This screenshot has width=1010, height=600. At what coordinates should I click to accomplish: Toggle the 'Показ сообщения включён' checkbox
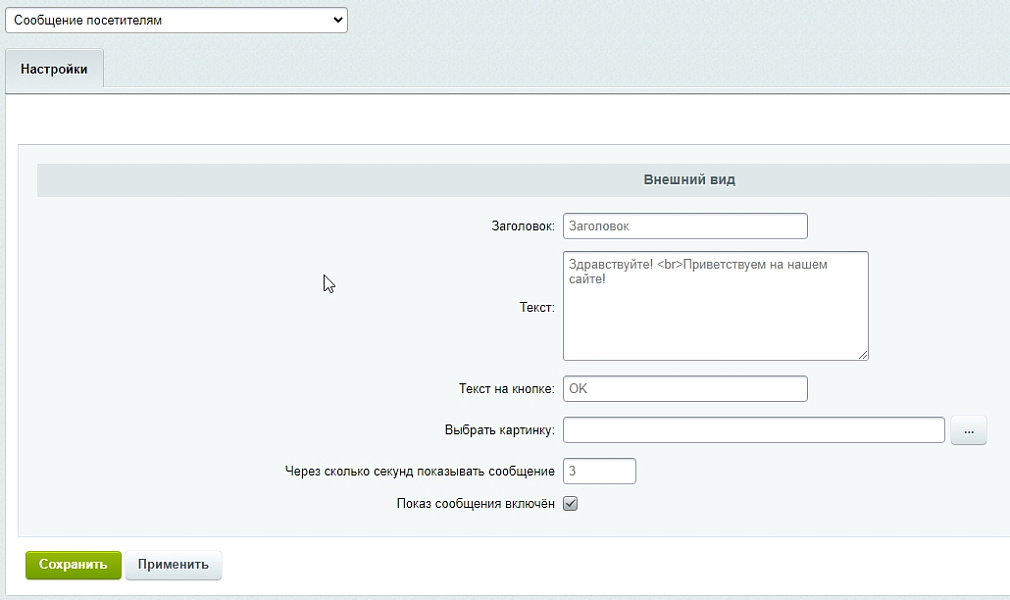[x=571, y=504]
